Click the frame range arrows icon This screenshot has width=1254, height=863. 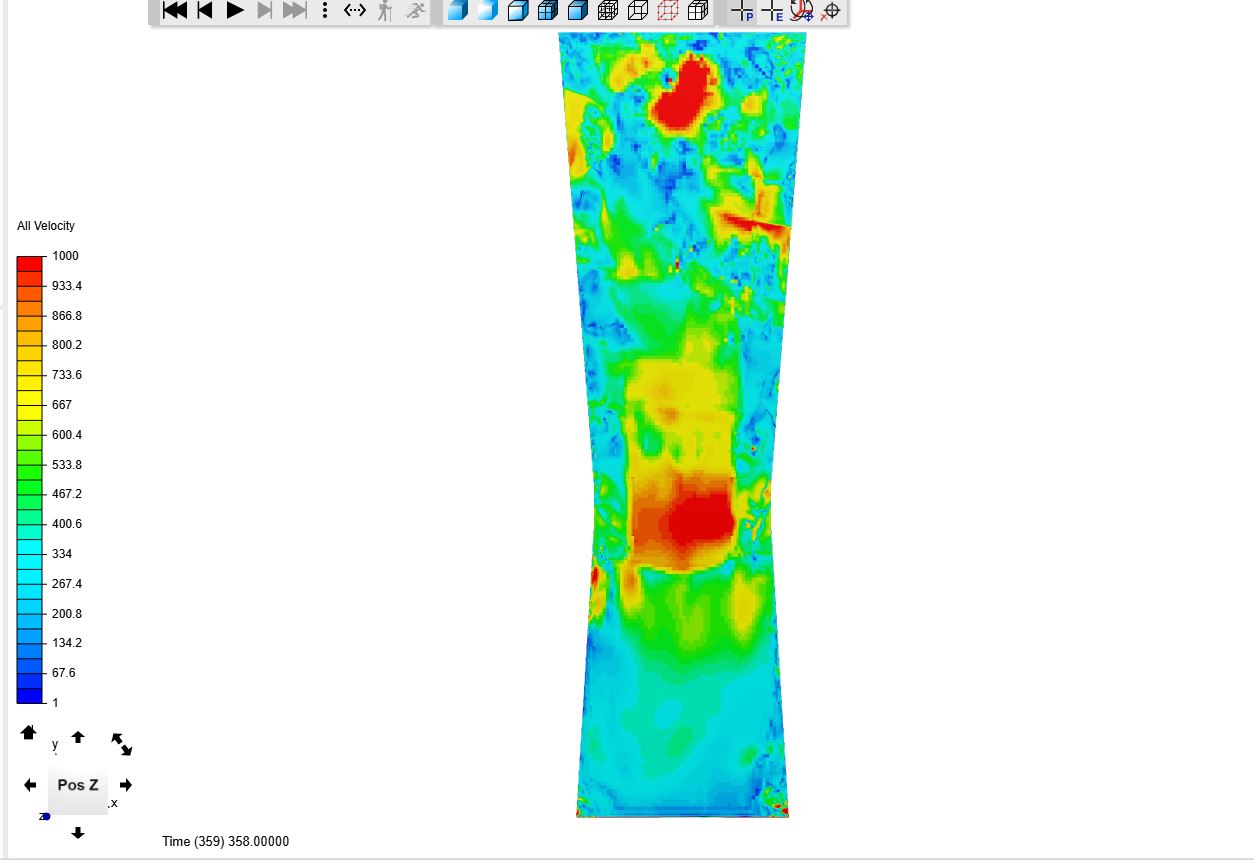point(354,11)
